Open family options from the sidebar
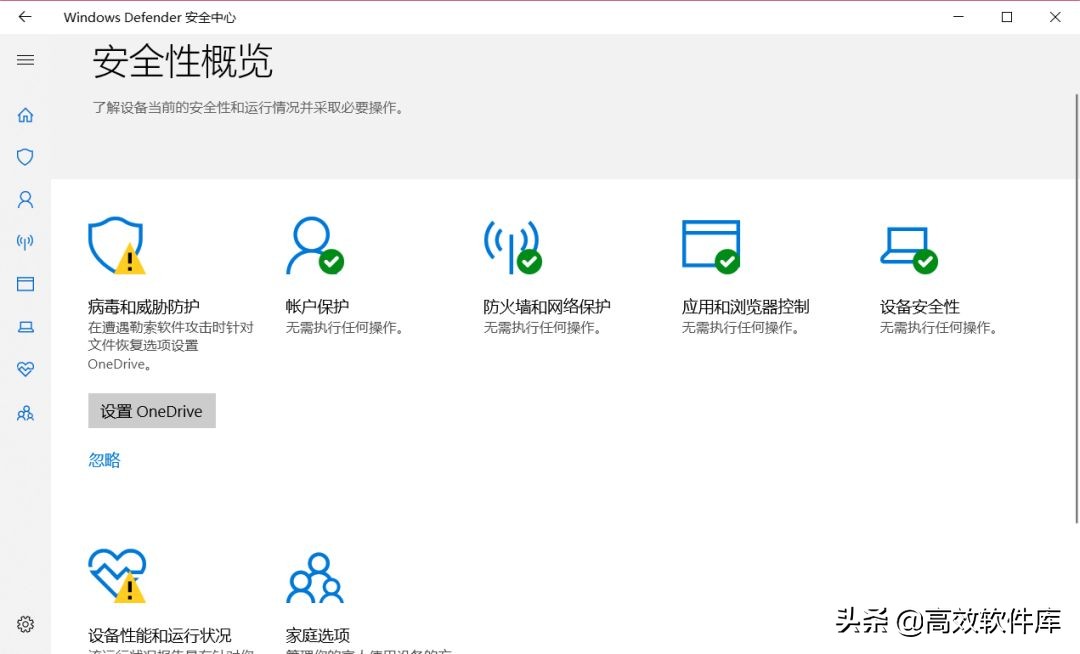This screenshot has width=1080, height=654. click(x=26, y=413)
